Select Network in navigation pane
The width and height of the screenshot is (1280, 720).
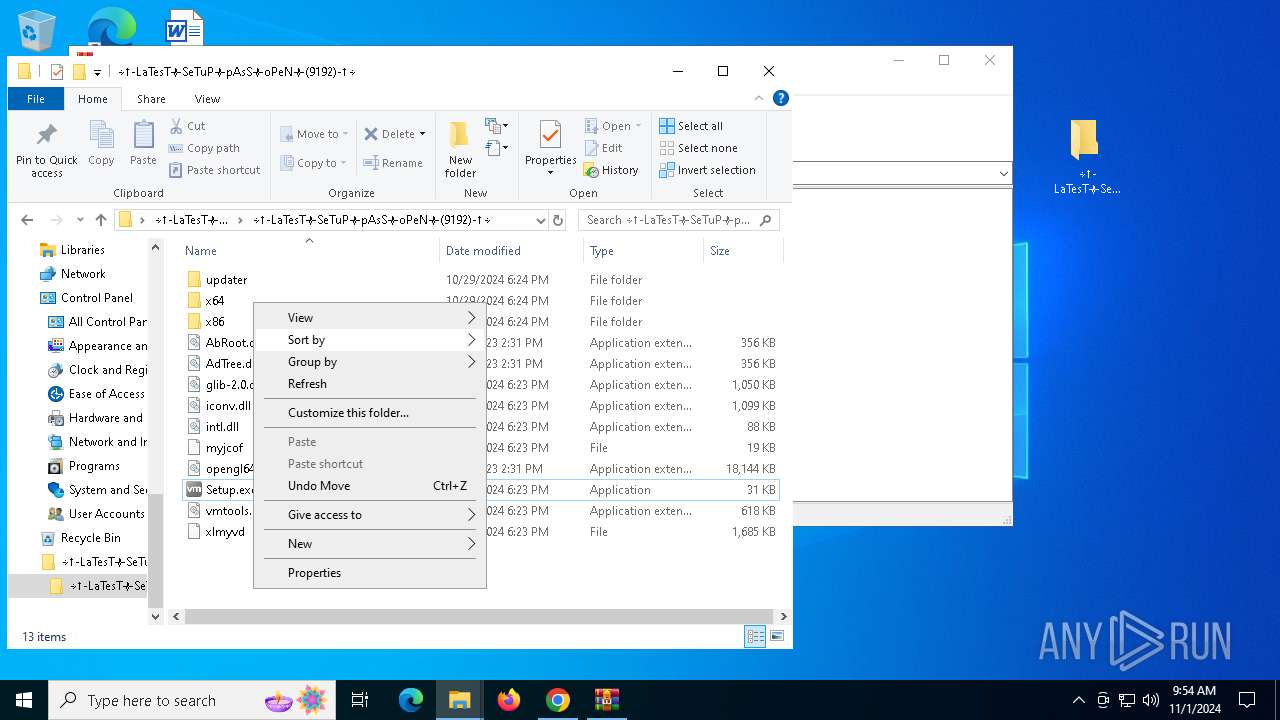coord(82,274)
